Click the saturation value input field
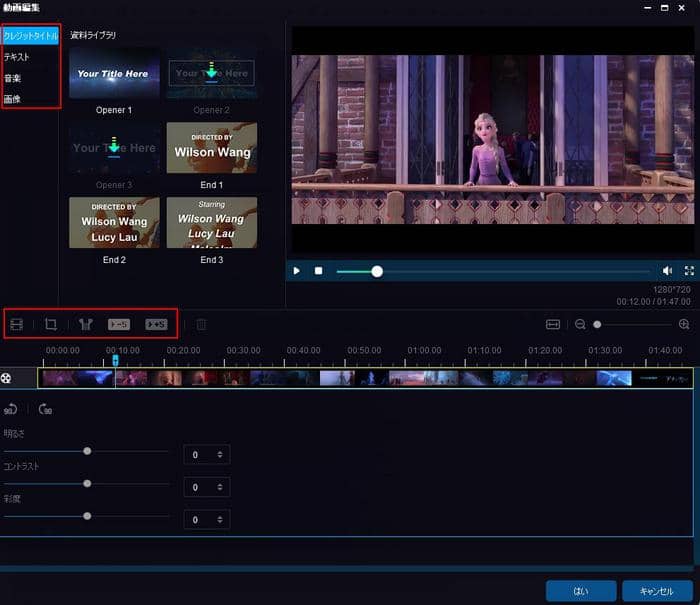The image size is (700, 605). (207, 520)
